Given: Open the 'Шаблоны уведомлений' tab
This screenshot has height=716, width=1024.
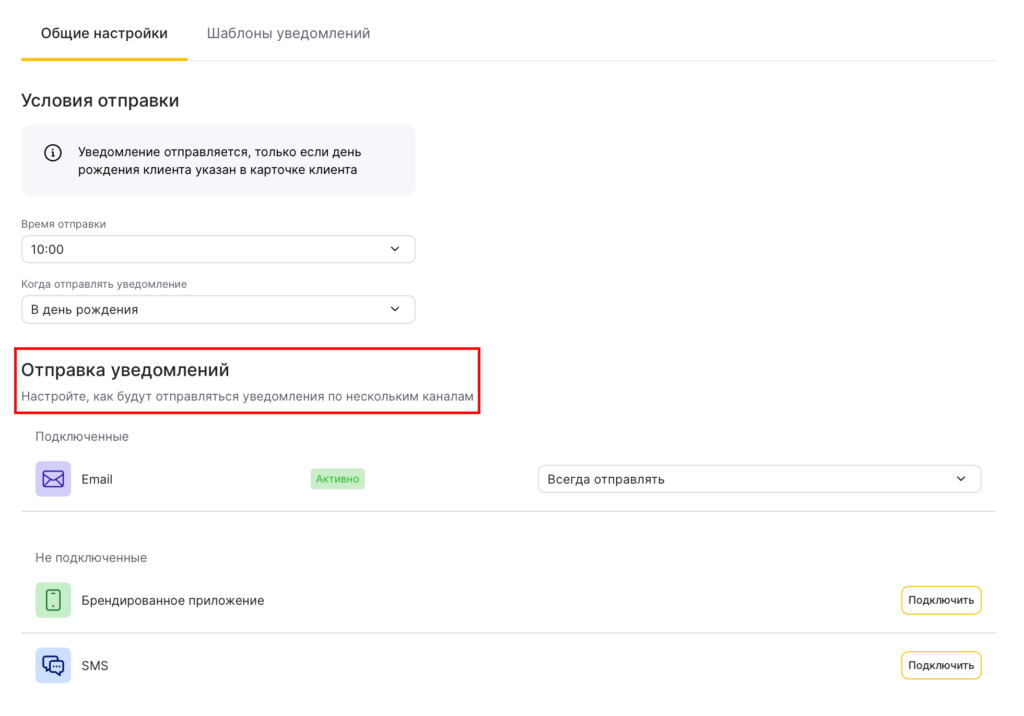Looking at the screenshot, I should pos(288,33).
